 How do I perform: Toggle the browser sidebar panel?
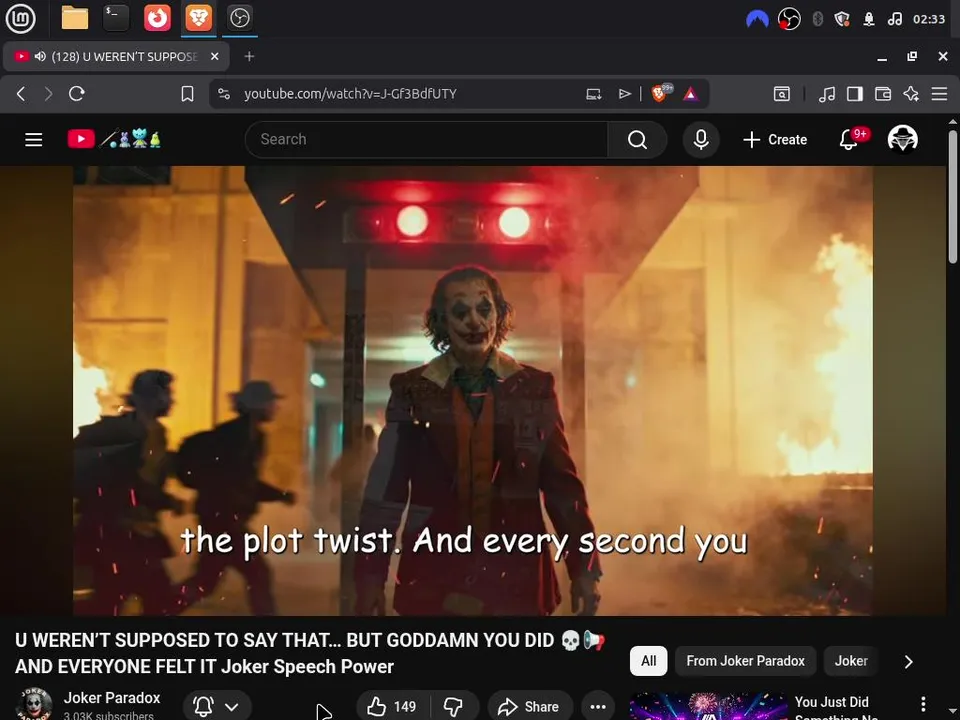[855, 94]
